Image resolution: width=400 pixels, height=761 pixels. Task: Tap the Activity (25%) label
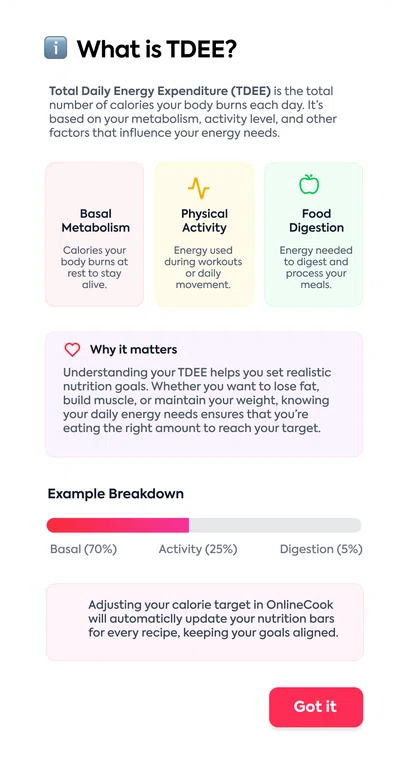click(198, 549)
